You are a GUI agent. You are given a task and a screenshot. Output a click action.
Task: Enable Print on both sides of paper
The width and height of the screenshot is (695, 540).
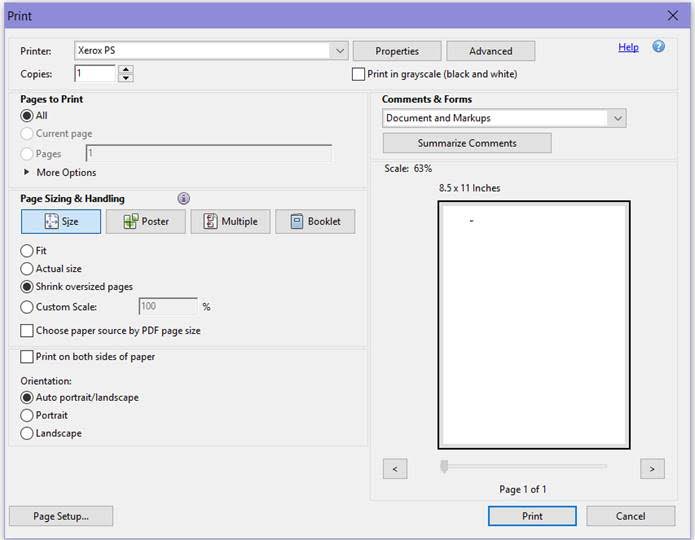coord(27,357)
